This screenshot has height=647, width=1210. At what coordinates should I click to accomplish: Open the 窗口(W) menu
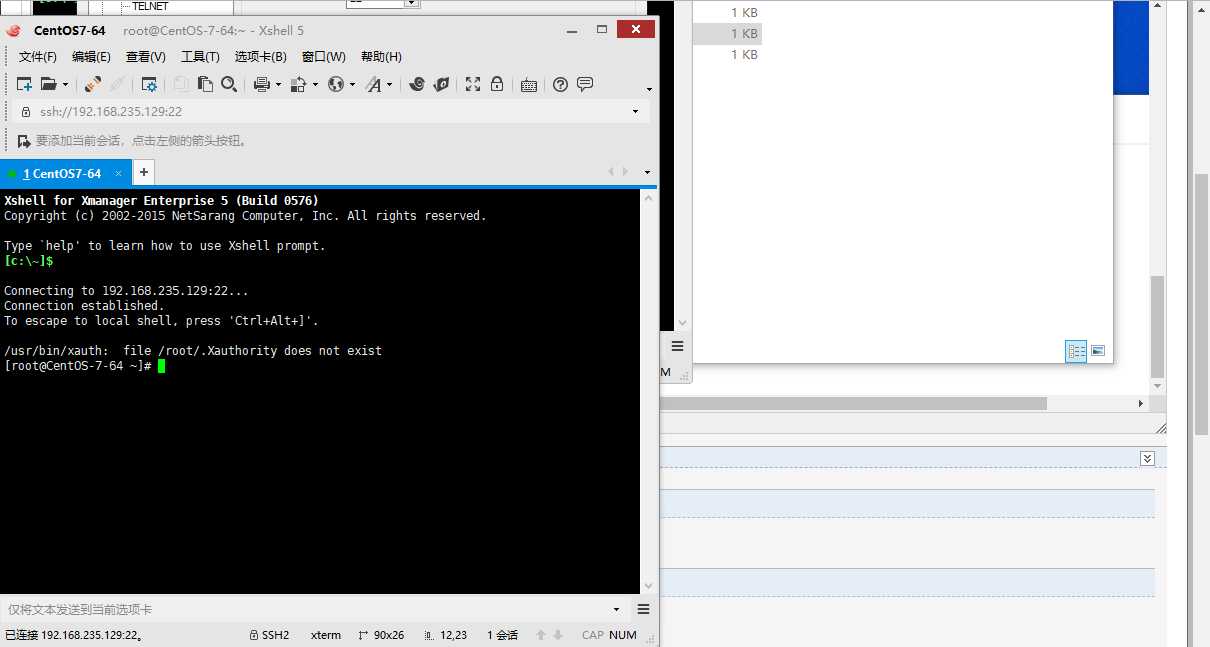324,57
